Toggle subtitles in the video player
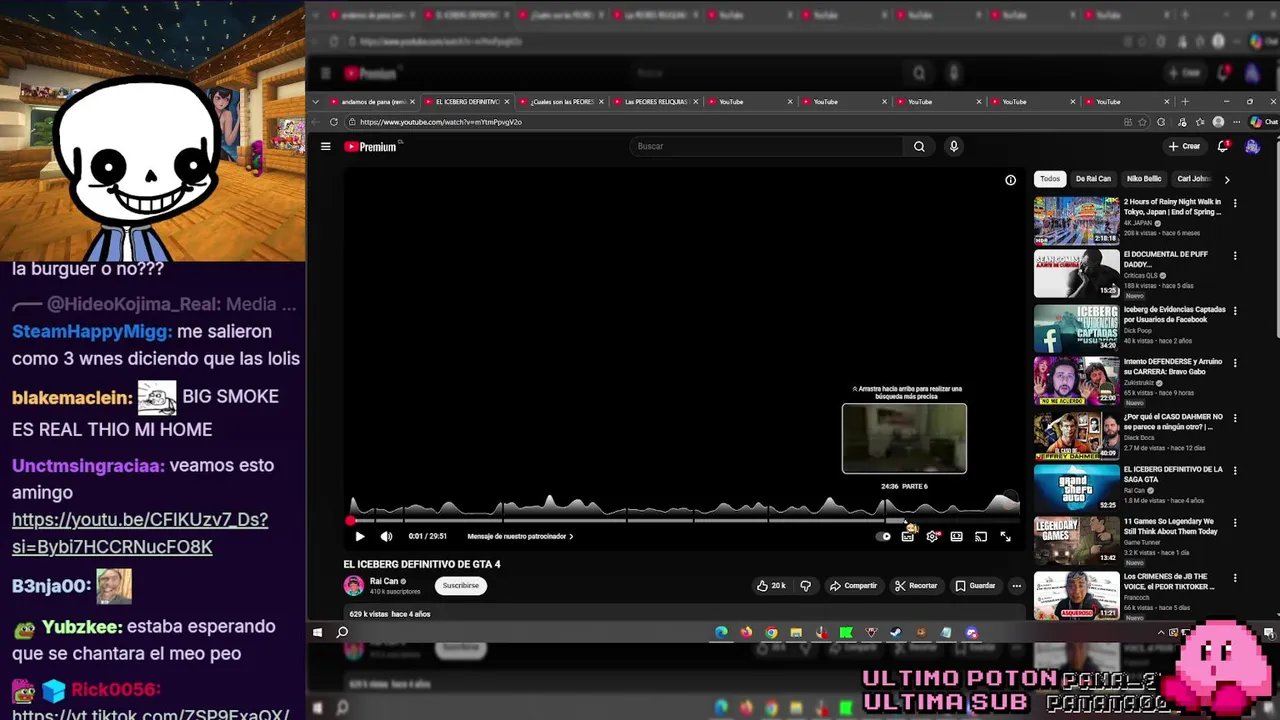Image resolution: width=1280 pixels, height=720 pixels. [x=908, y=536]
